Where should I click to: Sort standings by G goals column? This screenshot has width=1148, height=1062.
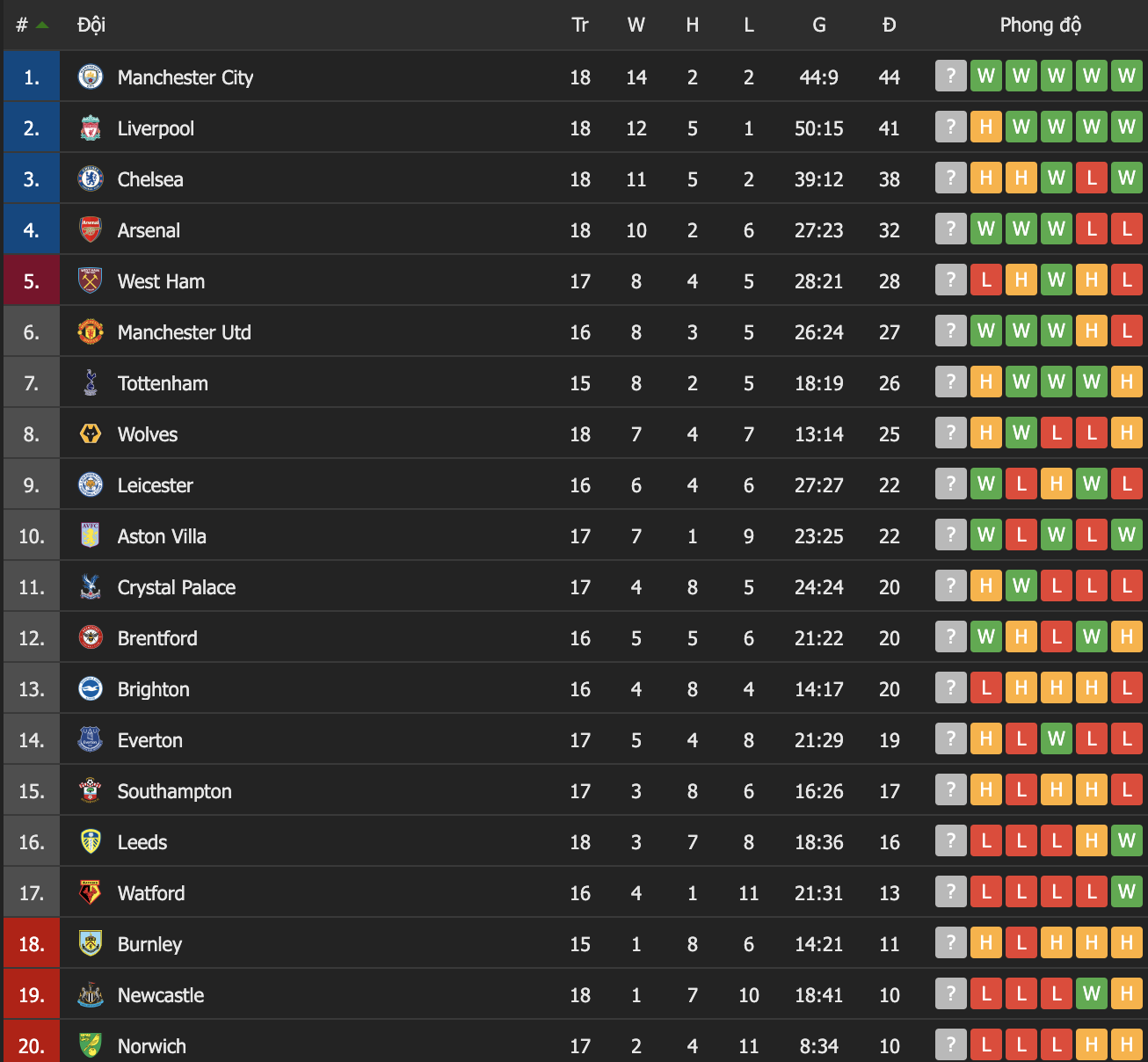point(818,25)
